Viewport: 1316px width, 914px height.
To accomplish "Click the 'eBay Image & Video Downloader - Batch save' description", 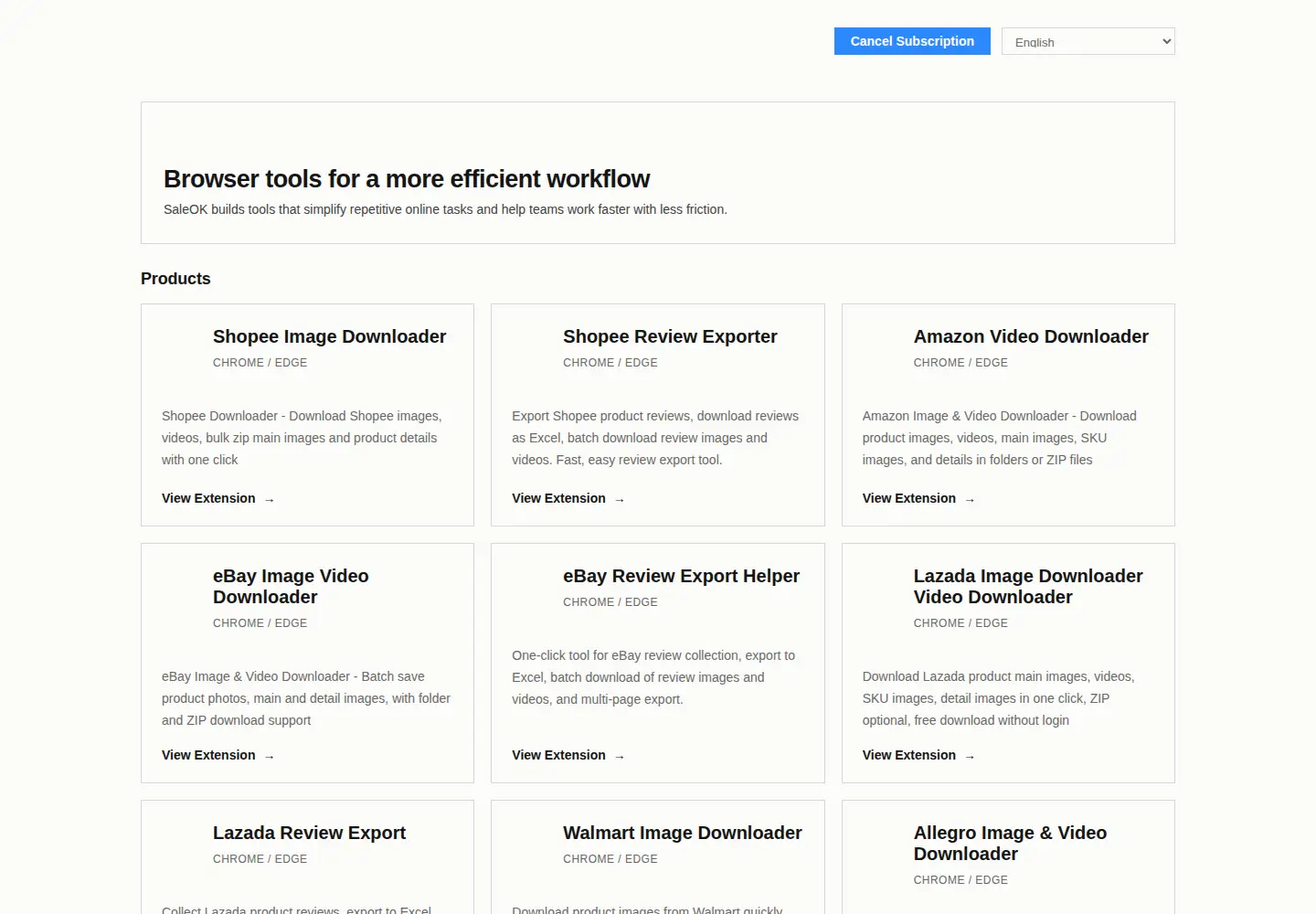I will tap(306, 698).
